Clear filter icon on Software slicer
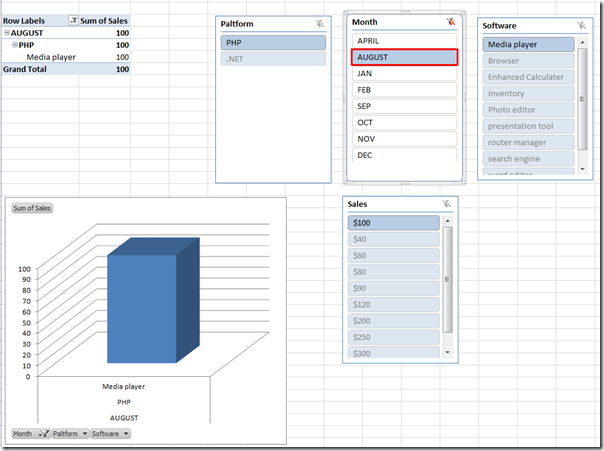 pyautogui.click(x=580, y=24)
